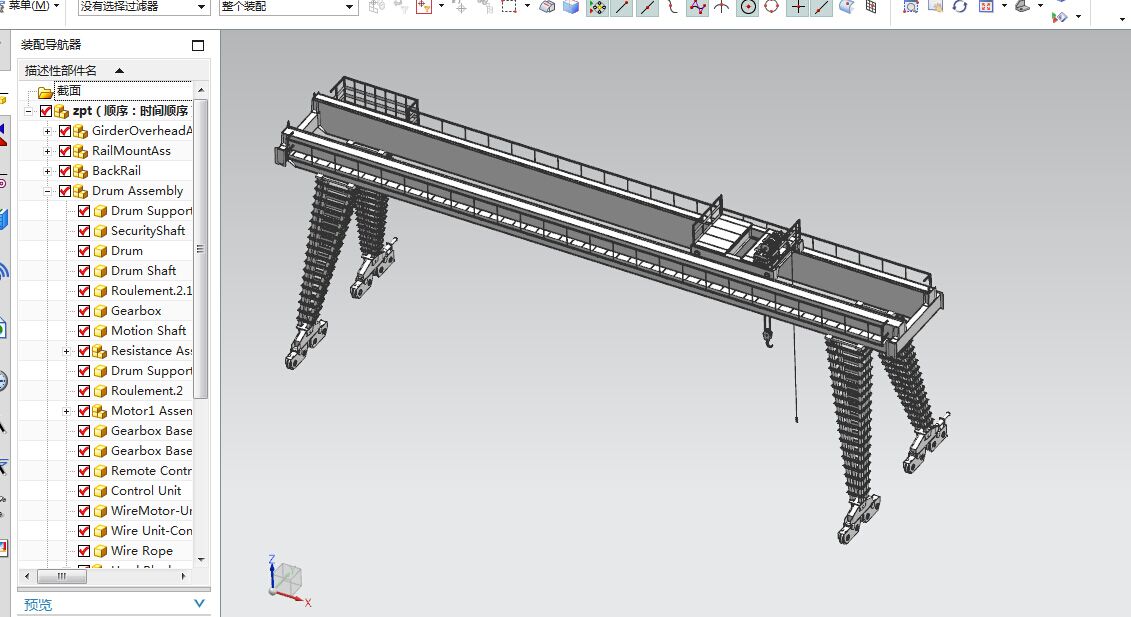The width and height of the screenshot is (1131, 617).
Task: Collapse the Drum Assembly tree node
Action: tap(47, 191)
